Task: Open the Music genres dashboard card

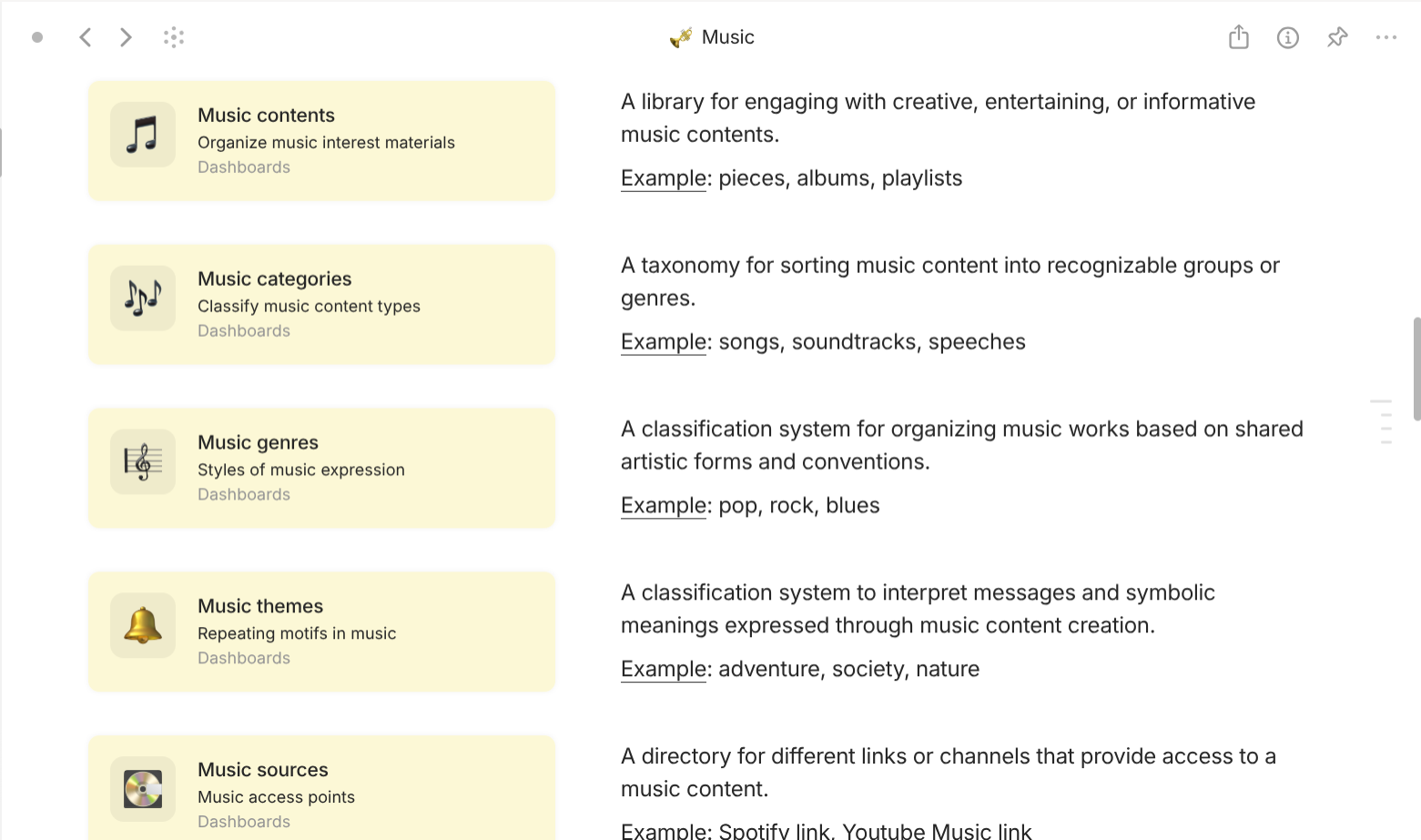Action: 321,468
